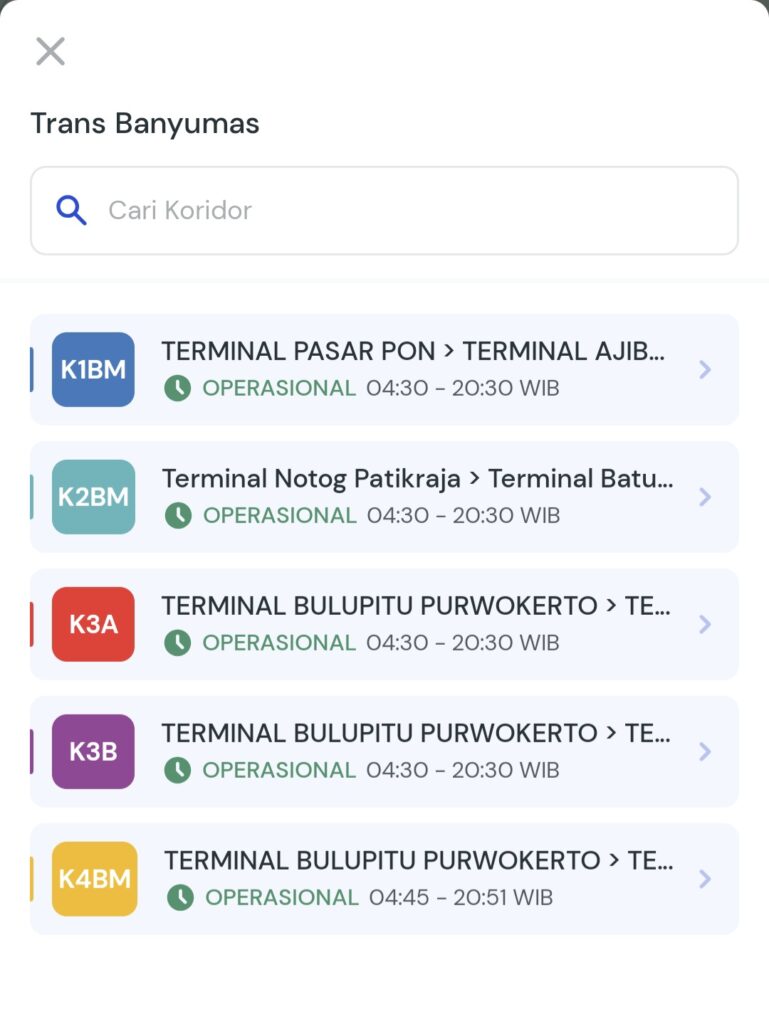Click the blue K1BM corridor badge
The height and width of the screenshot is (1024, 769).
point(93,369)
